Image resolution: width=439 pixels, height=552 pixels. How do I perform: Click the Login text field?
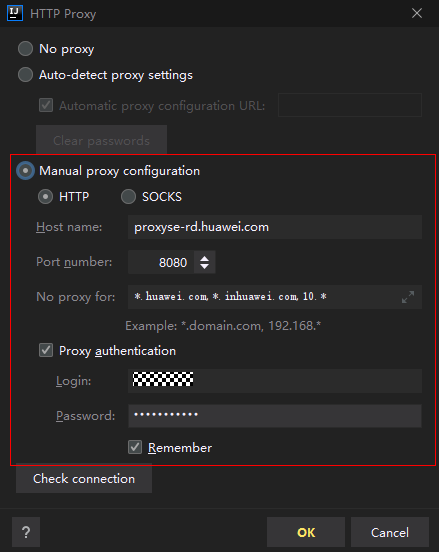[x=275, y=381]
